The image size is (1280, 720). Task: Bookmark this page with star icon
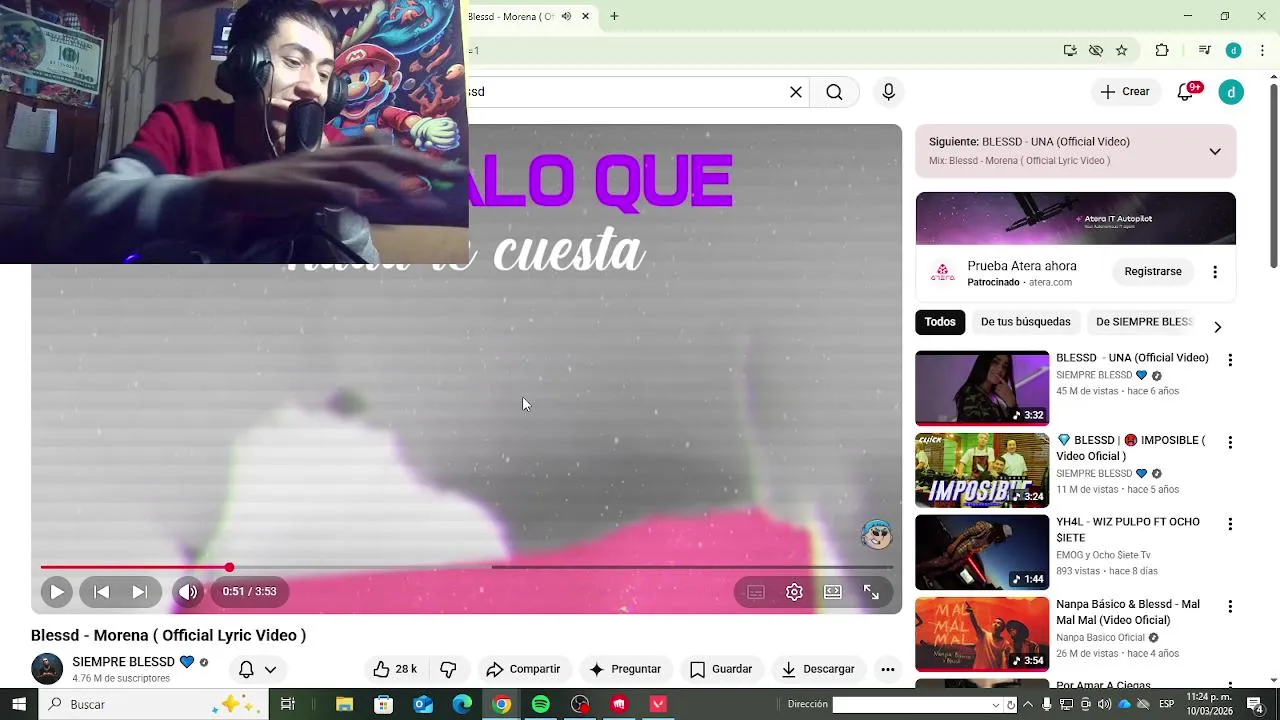pyautogui.click(x=1122, y=51)
